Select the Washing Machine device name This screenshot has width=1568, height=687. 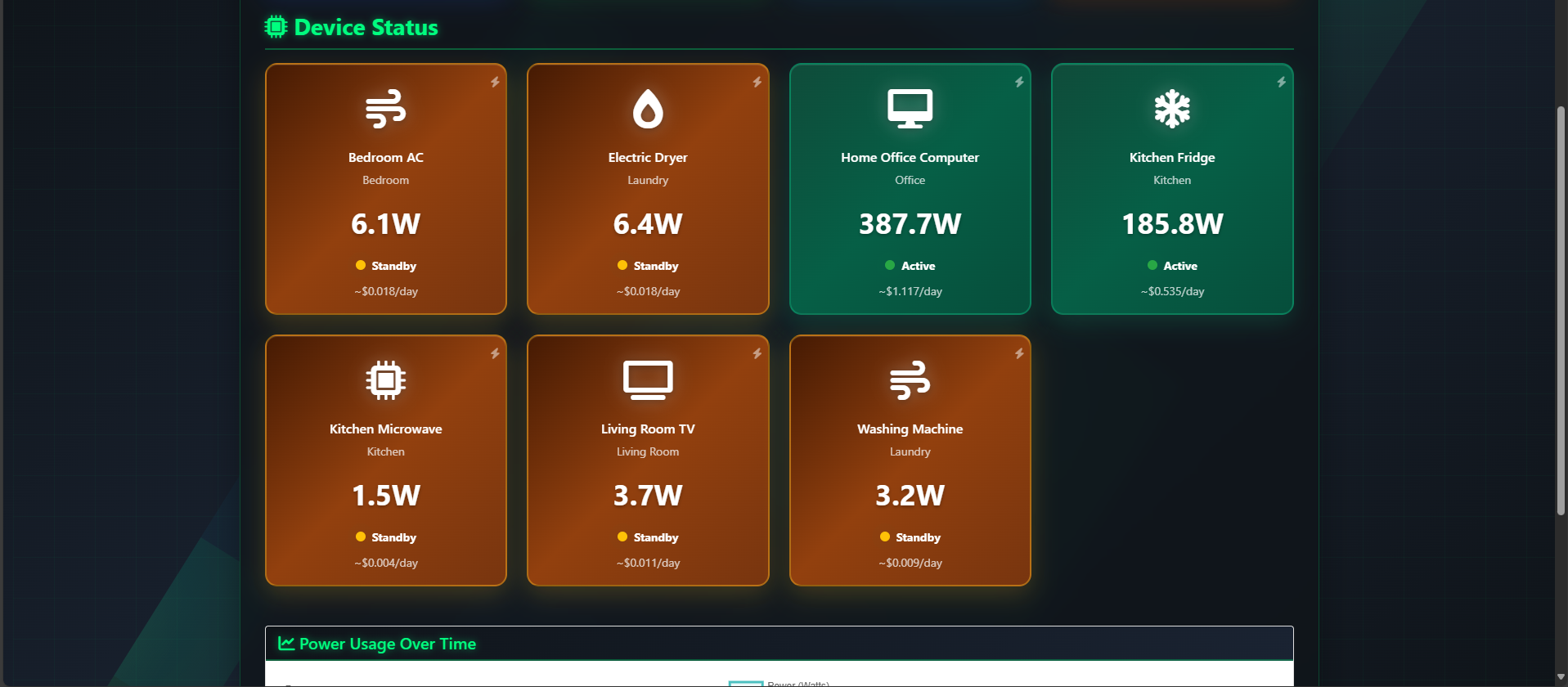[910, 429]
